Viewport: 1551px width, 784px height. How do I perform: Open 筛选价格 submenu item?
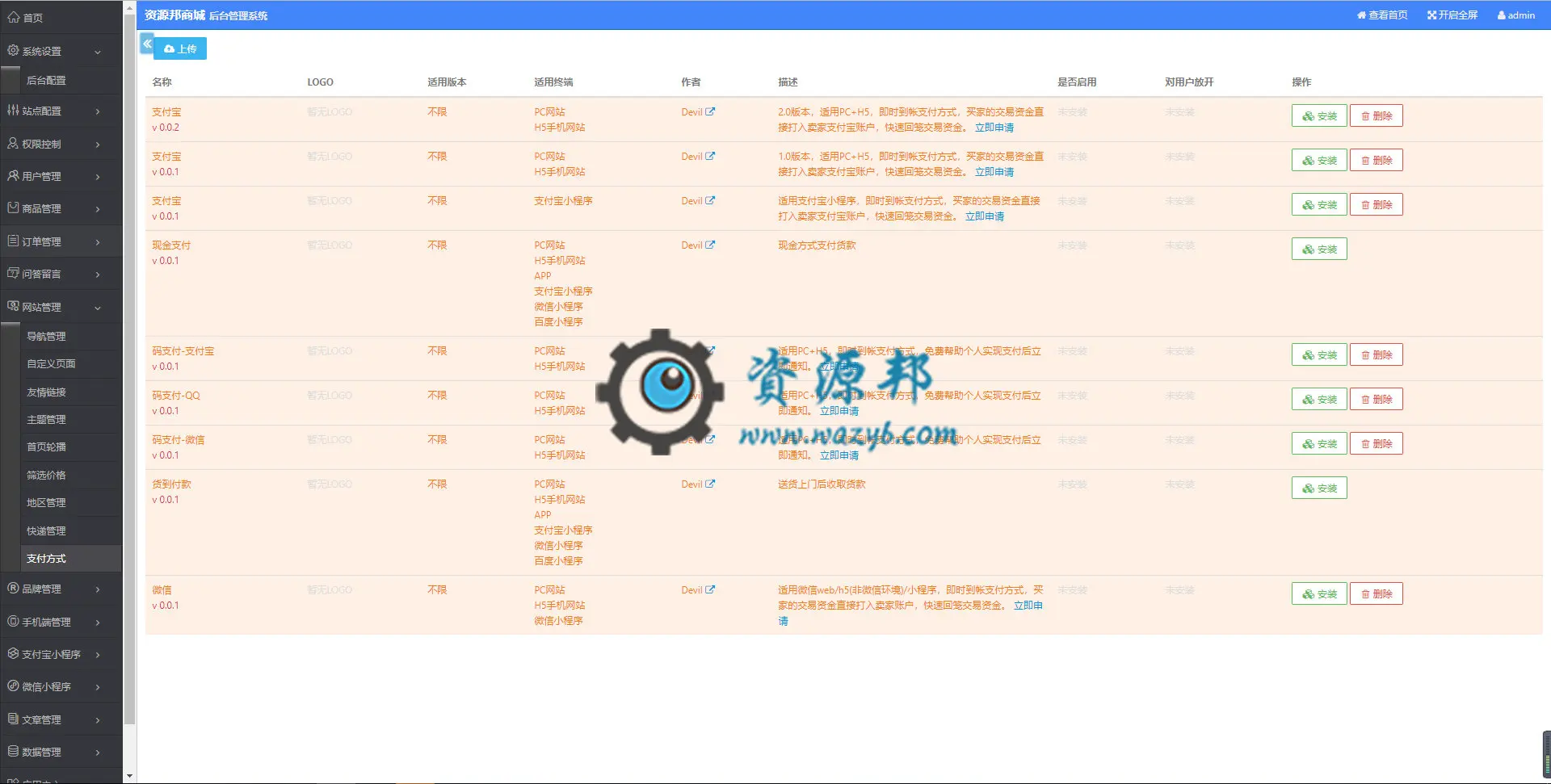point(71,475)
